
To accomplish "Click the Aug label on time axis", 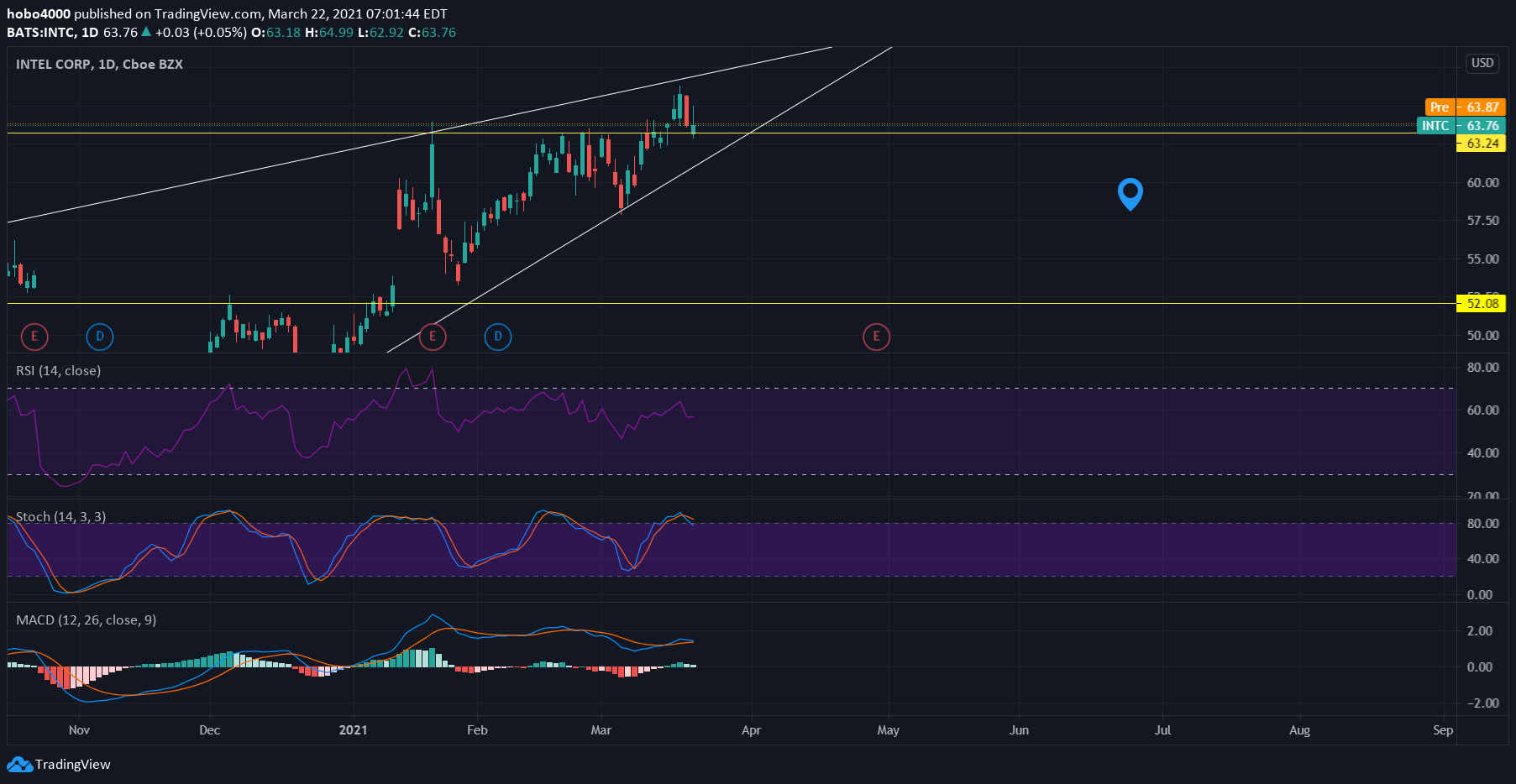I will click(x=1299, y=730).
